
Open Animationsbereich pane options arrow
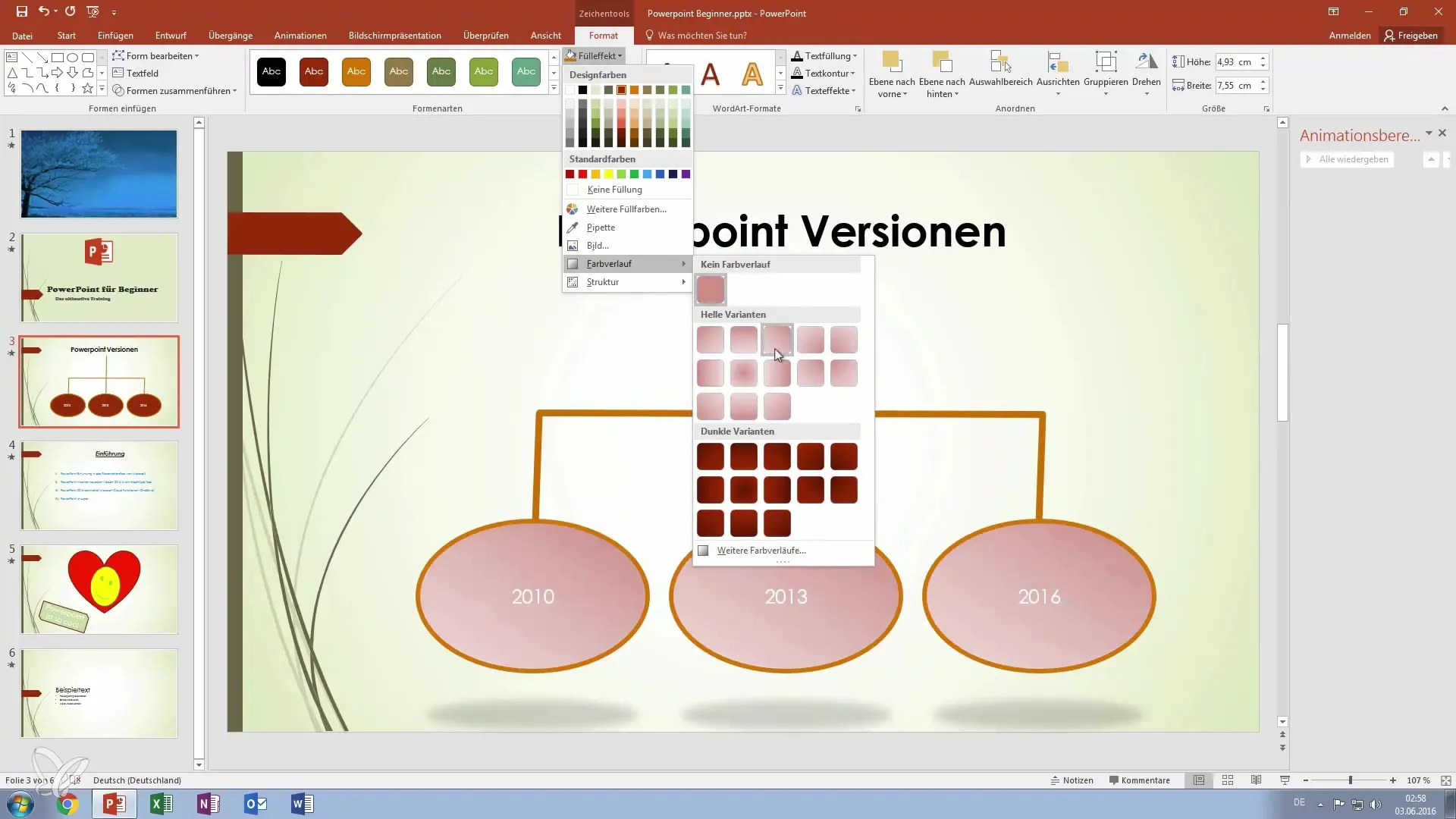click(x=1429, y=133)
